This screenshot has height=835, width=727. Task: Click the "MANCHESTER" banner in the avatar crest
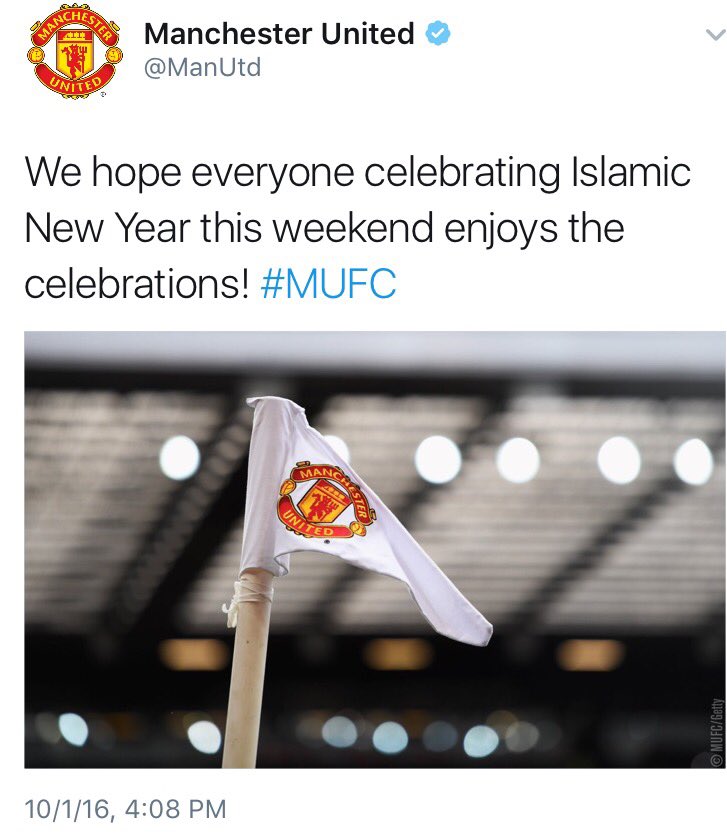(x=75, y=23)
